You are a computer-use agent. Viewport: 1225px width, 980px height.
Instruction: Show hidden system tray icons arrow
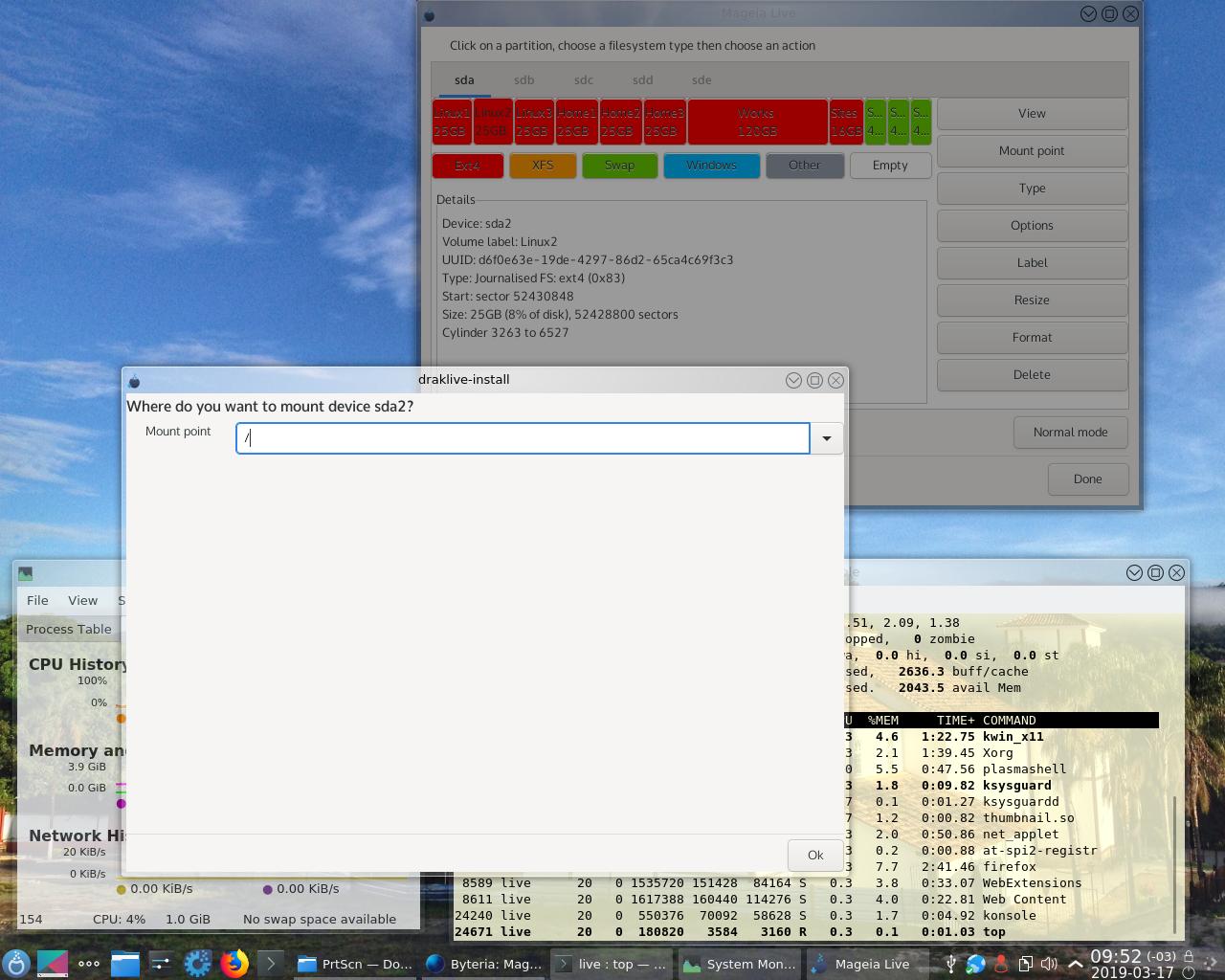tap(1075, 964)
